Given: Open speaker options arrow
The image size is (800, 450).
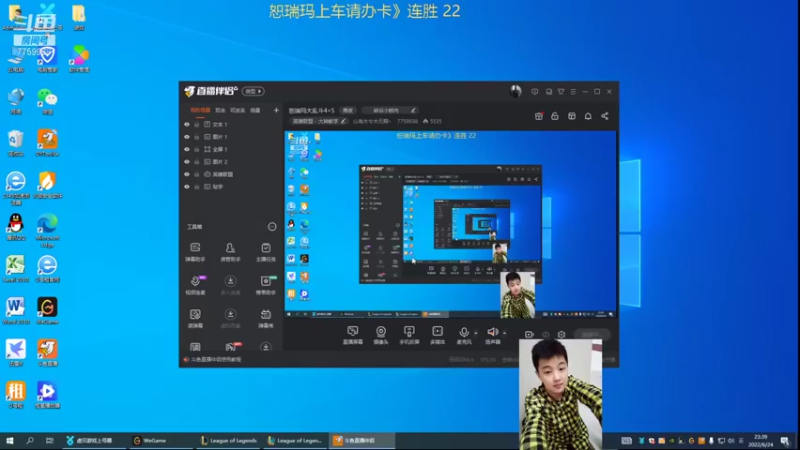Looking at the screenshot, I should tap(505, 333).
